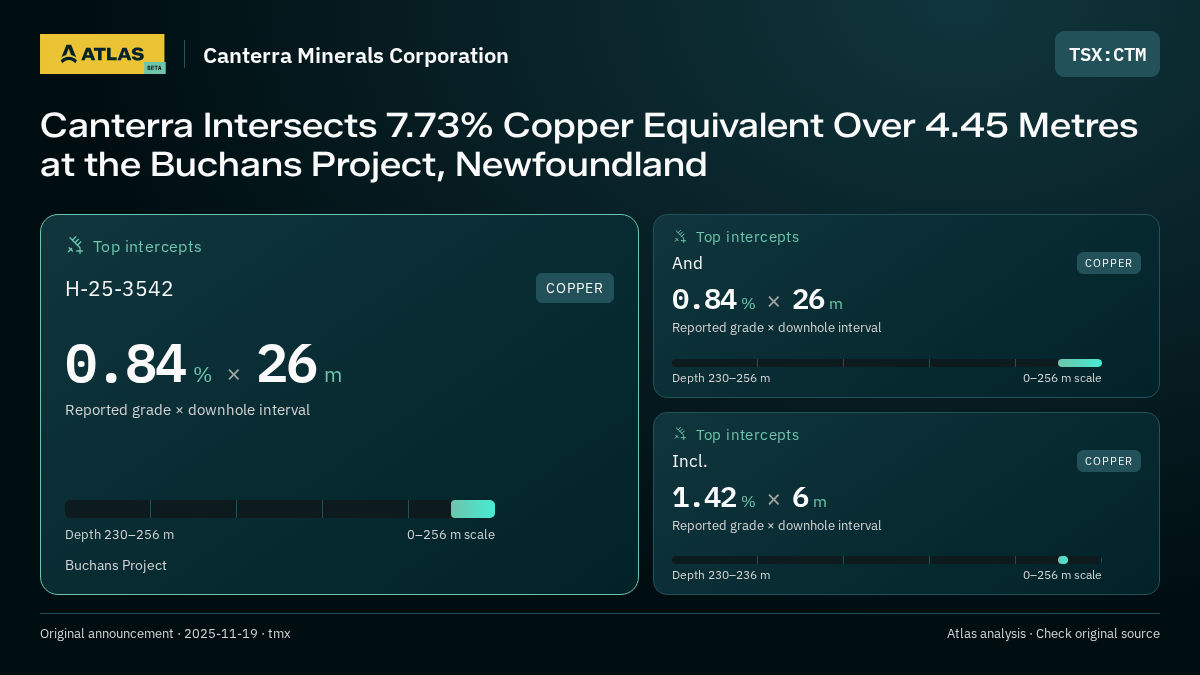
Task: Click the Canterra Minerals Corporation name
Action: click(x=356, y=56)
